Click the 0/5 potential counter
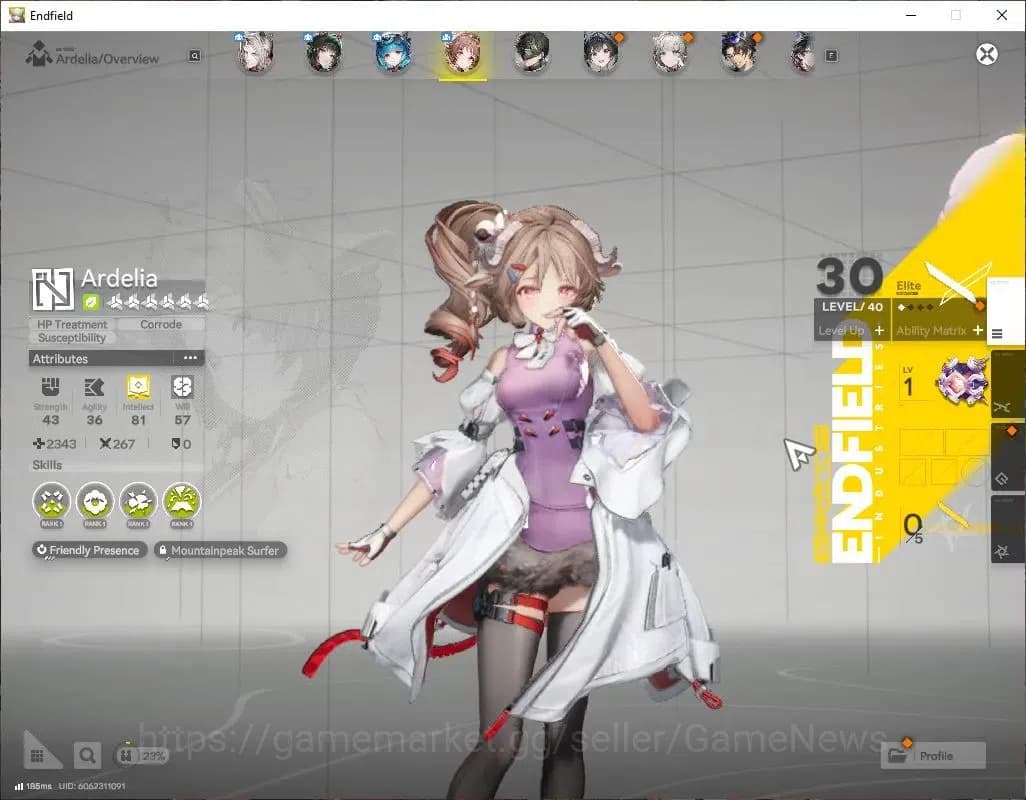 point(913,527)
